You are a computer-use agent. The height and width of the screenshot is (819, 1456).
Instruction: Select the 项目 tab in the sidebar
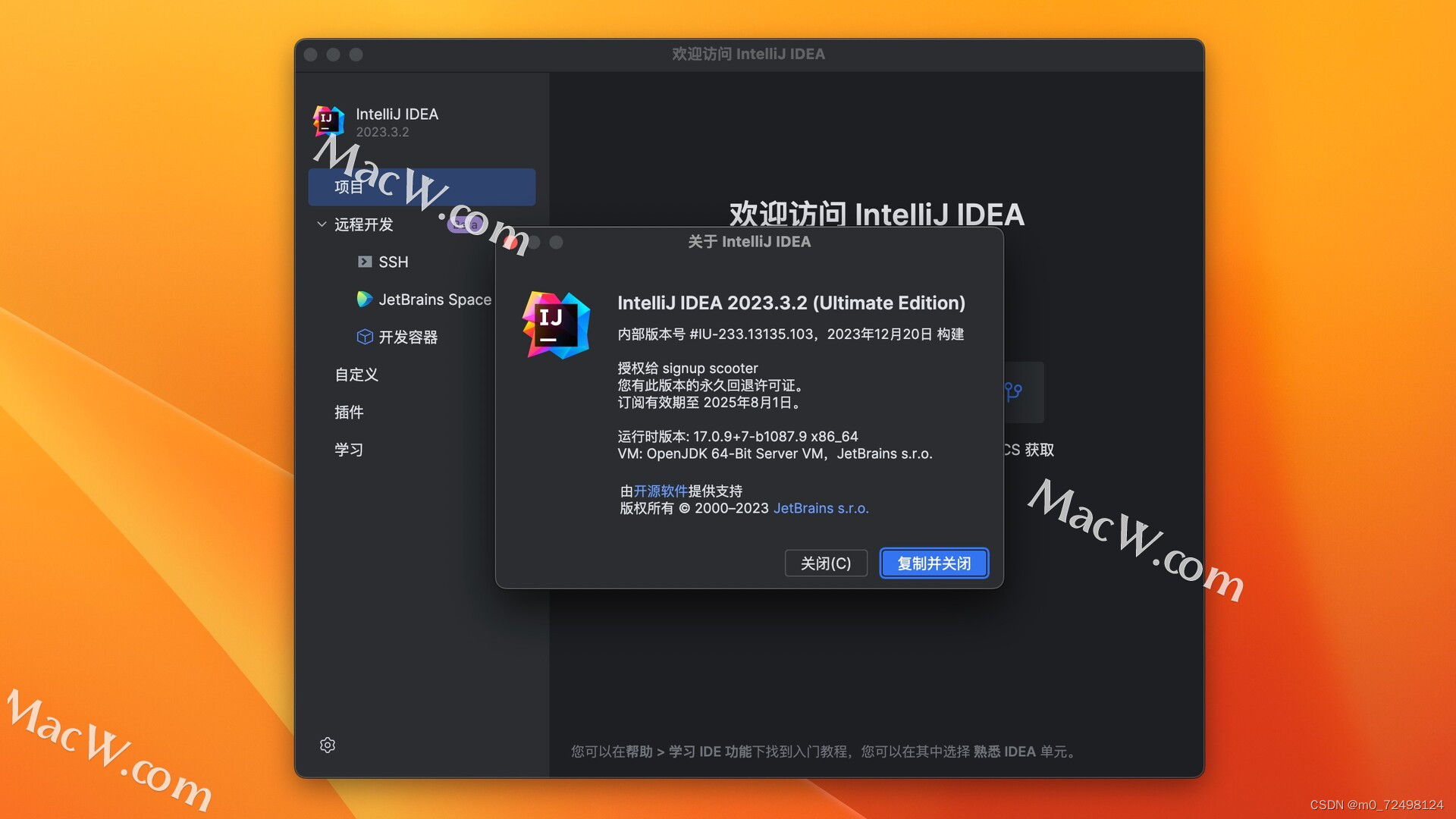[422, 187]
